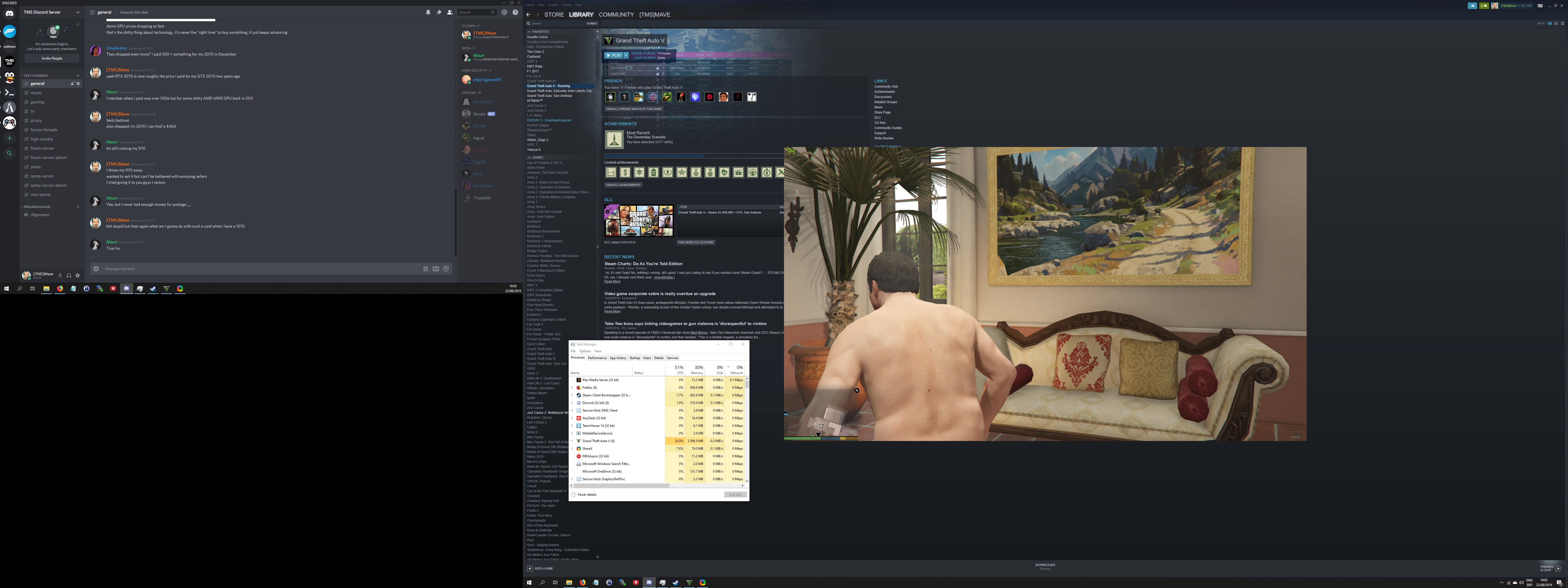
Task: Open general channel settings gear icon
Action: click(x=78, y=83)
